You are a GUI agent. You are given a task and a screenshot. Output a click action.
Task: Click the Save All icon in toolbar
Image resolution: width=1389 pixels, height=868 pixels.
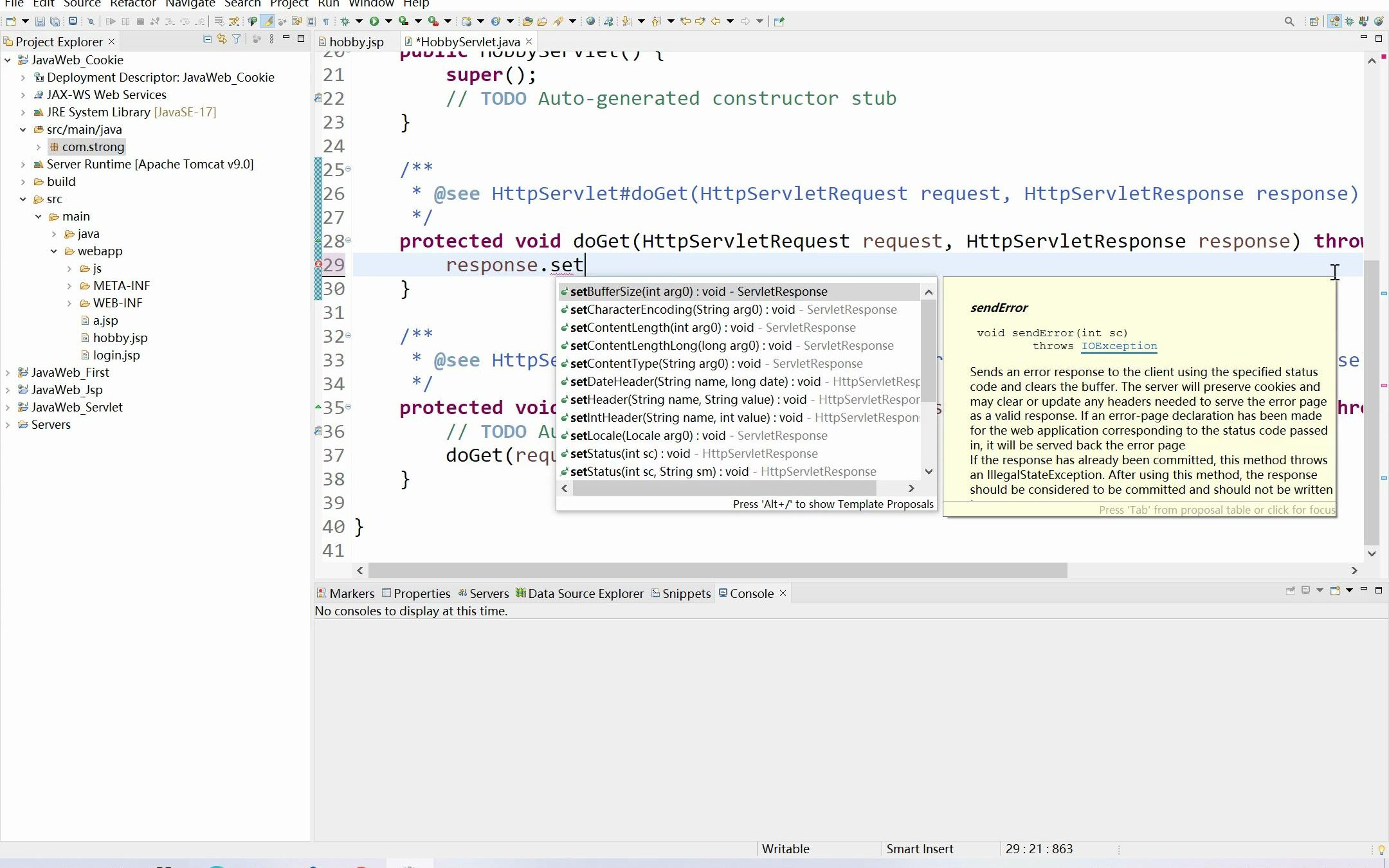(x=53, y=22)
